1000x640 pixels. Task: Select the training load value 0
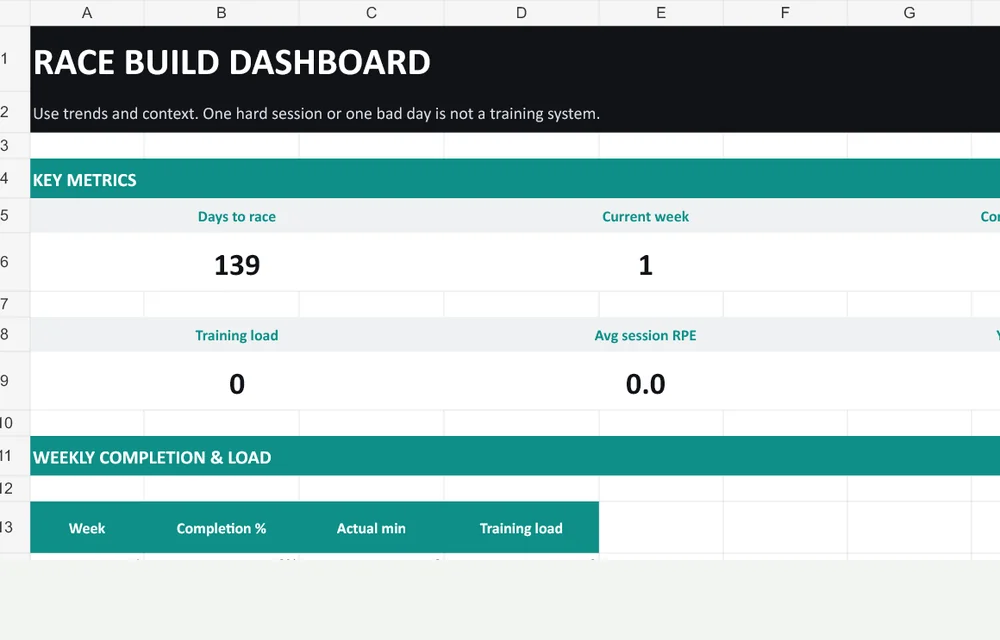point(237,384)
